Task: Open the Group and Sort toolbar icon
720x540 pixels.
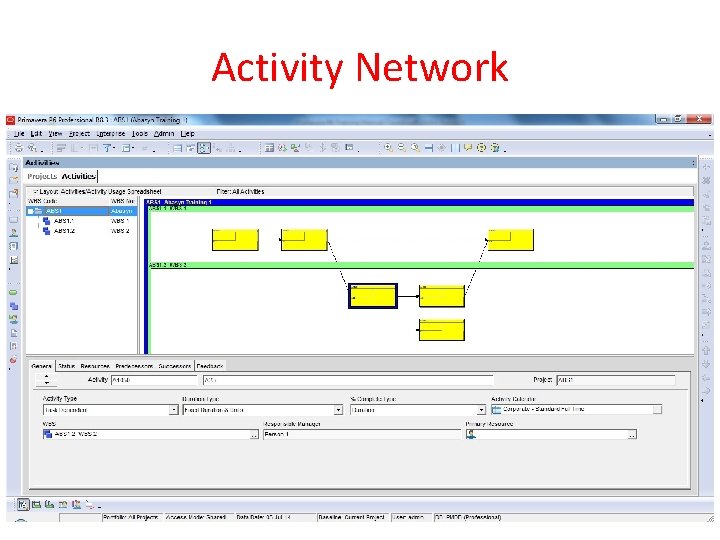Action: pos(126,148)
